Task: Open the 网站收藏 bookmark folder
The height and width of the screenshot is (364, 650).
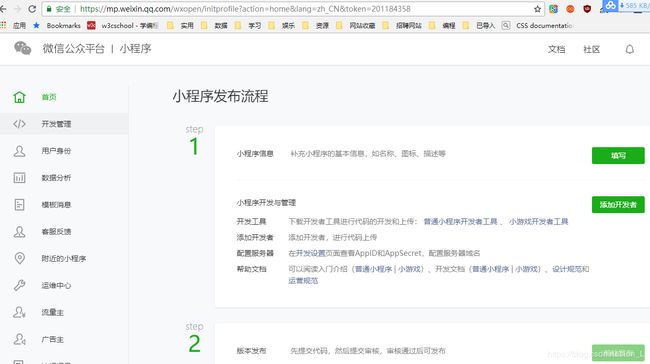Action: coord(356,25)
